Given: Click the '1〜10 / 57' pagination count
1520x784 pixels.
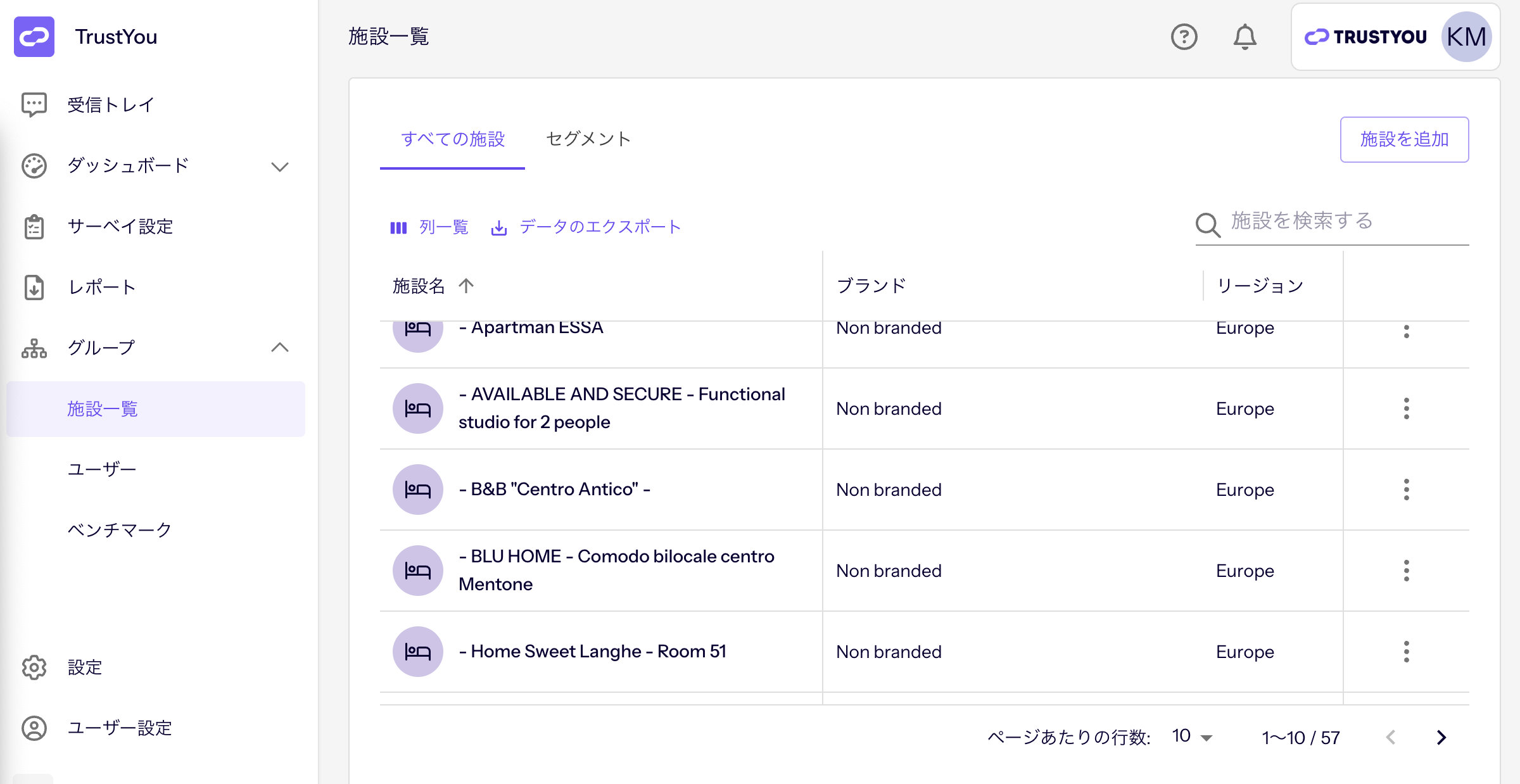Looking at the screenshot, I should click(x=1300, y=738).
